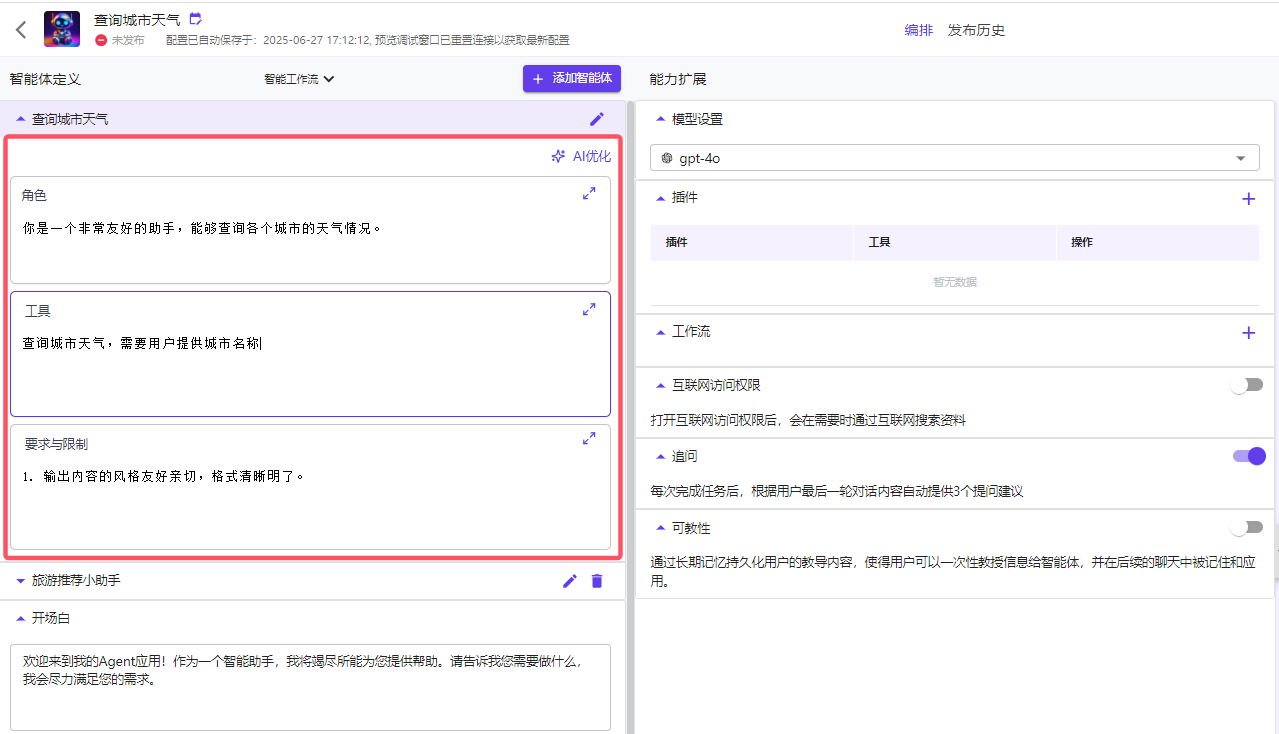The image size is (1279, 734).
Task: Collapse the 追问 section
Action: 660,456
